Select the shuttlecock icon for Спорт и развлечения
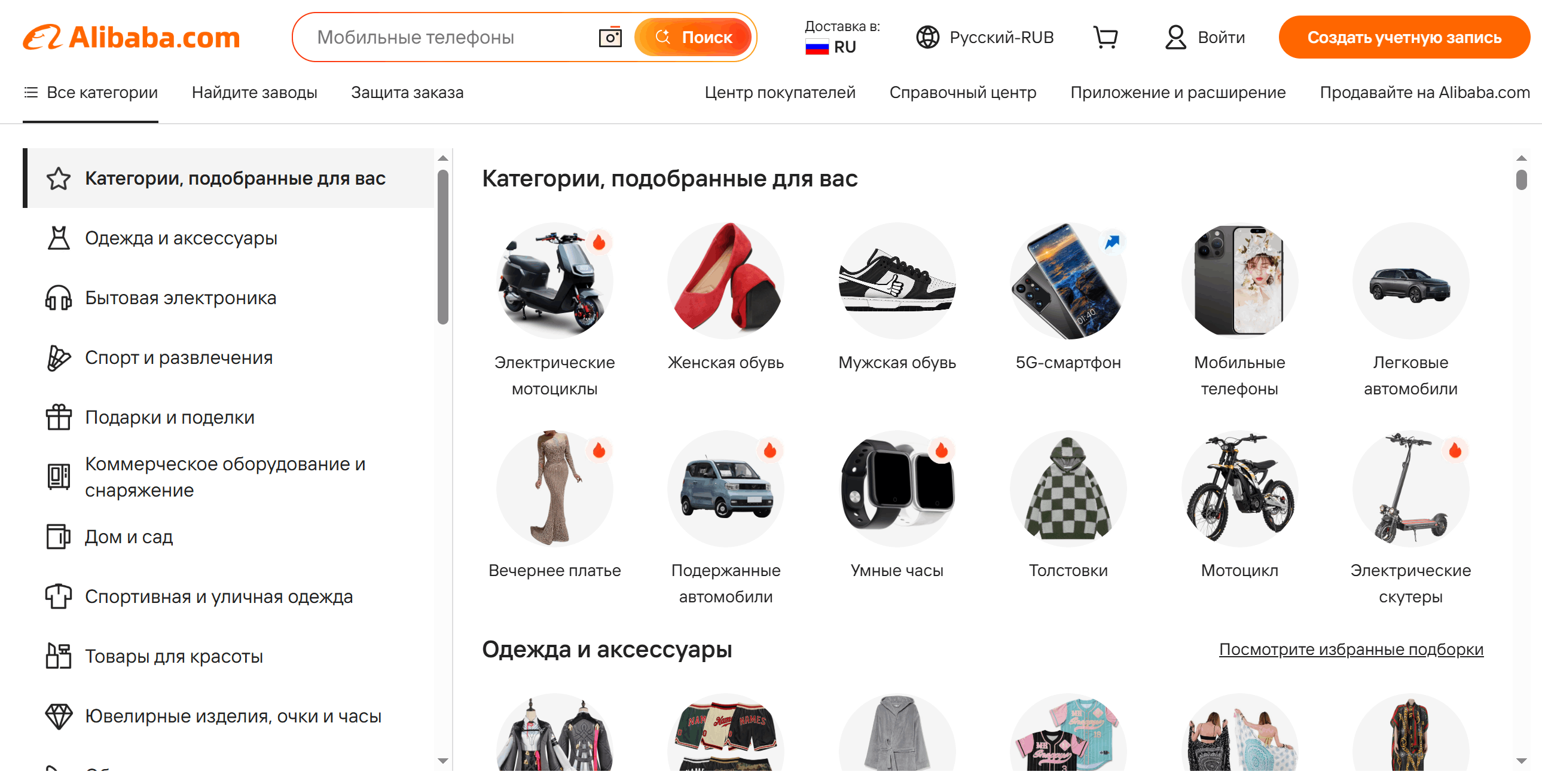Image resolution: width=1542 pixels, height=784 pixels. pyautogui.click(x=58, y=357)
